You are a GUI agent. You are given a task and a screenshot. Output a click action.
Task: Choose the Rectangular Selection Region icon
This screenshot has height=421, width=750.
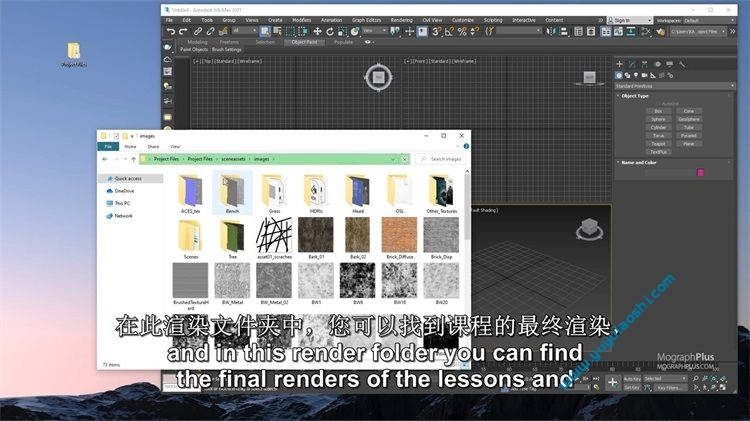point(290,32)
